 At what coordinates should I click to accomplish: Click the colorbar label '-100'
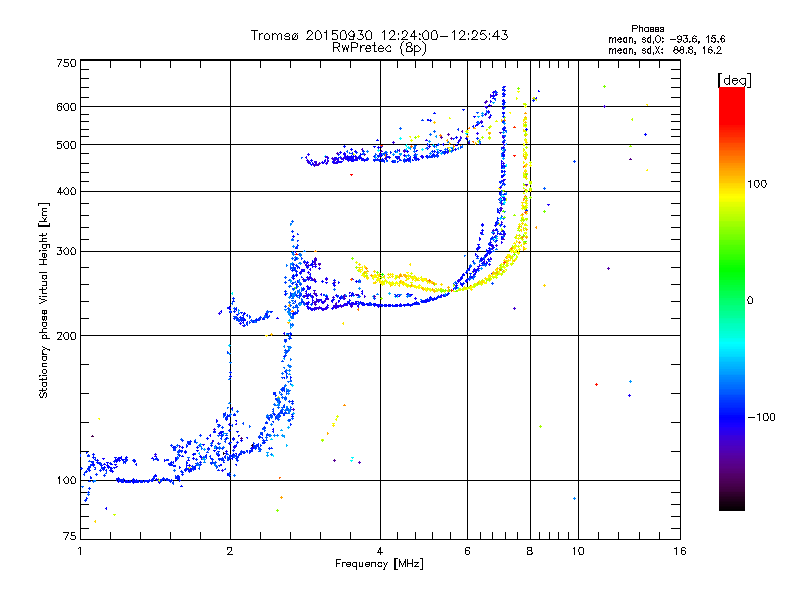[x=761, y=417]
